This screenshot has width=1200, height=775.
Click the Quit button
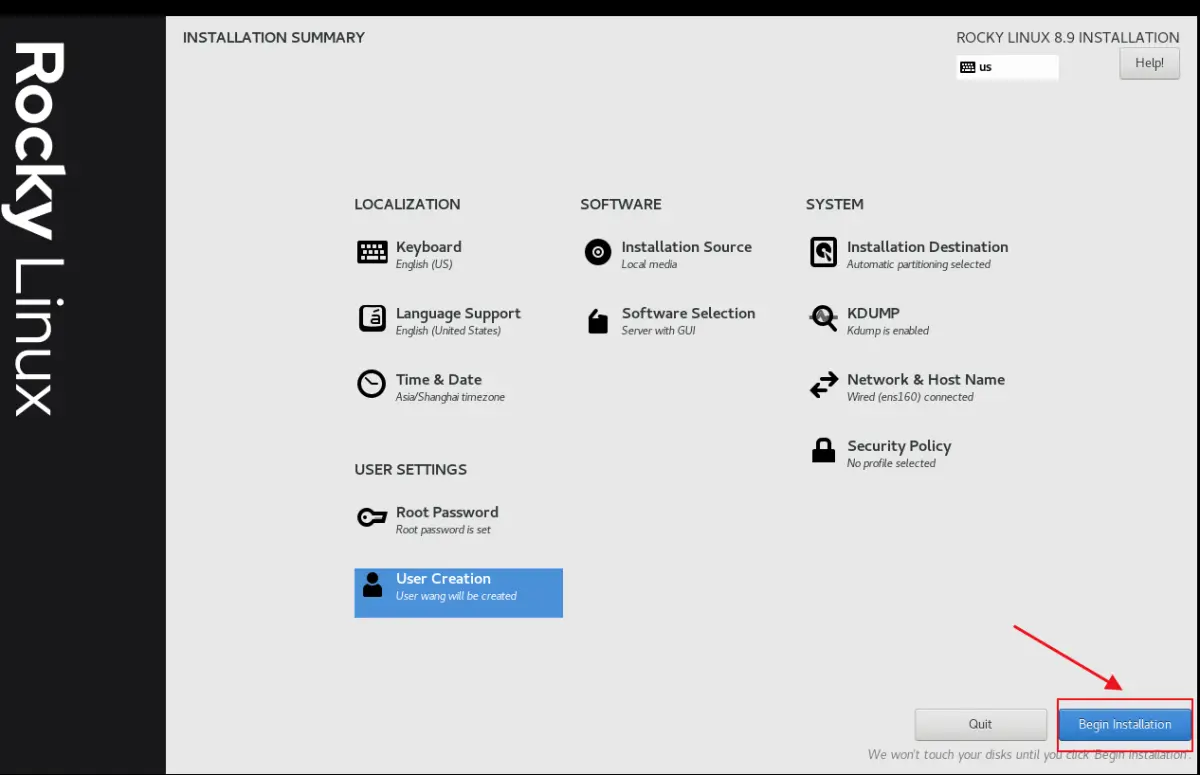980,724
